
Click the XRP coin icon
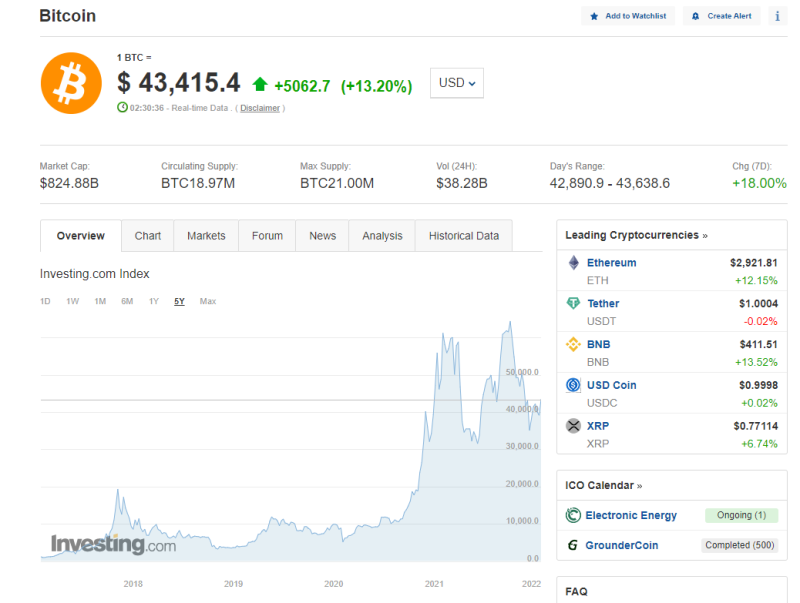pyautogui.click(x=573, y=425)
